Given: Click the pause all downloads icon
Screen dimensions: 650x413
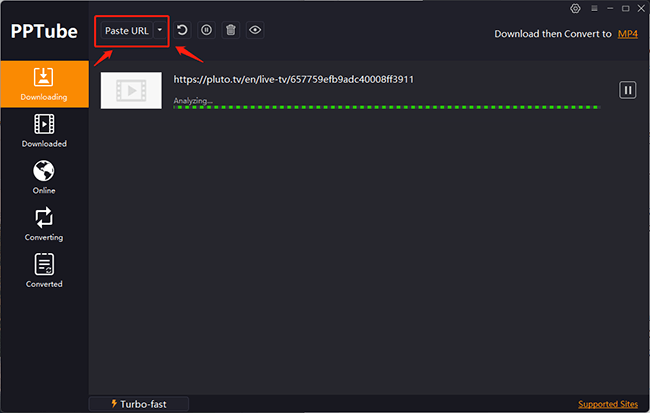Looking at the screenshot, I should pos(206,30).
